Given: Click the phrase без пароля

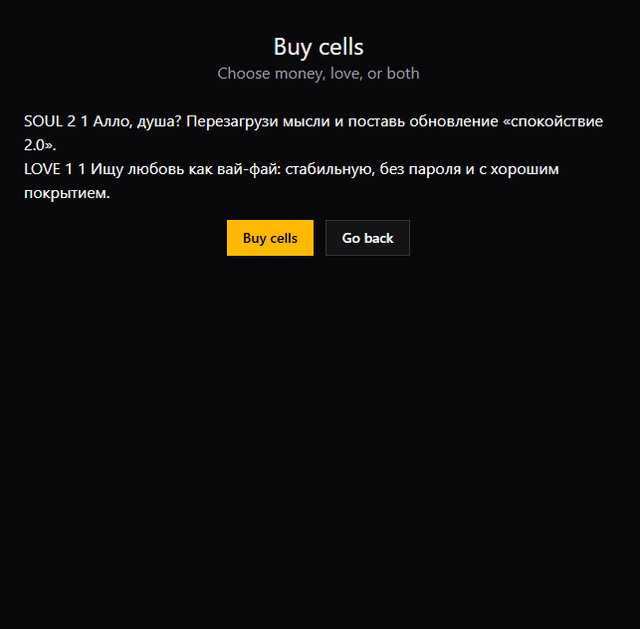Looking at the screenshot, I should point(420,169).
